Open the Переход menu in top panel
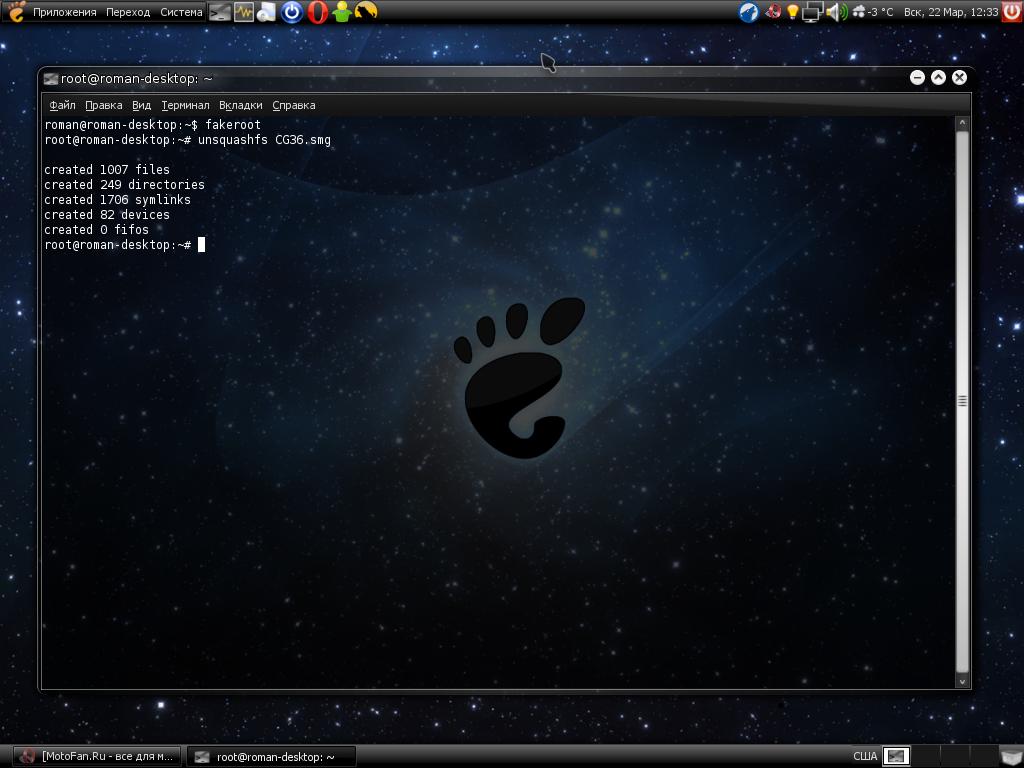 (128, 12)
